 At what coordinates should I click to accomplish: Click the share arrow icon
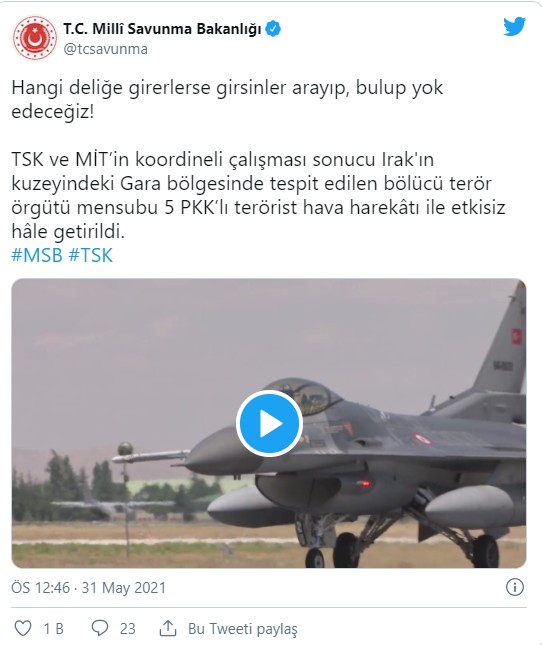pyautogui.click(x=168, y=628)
